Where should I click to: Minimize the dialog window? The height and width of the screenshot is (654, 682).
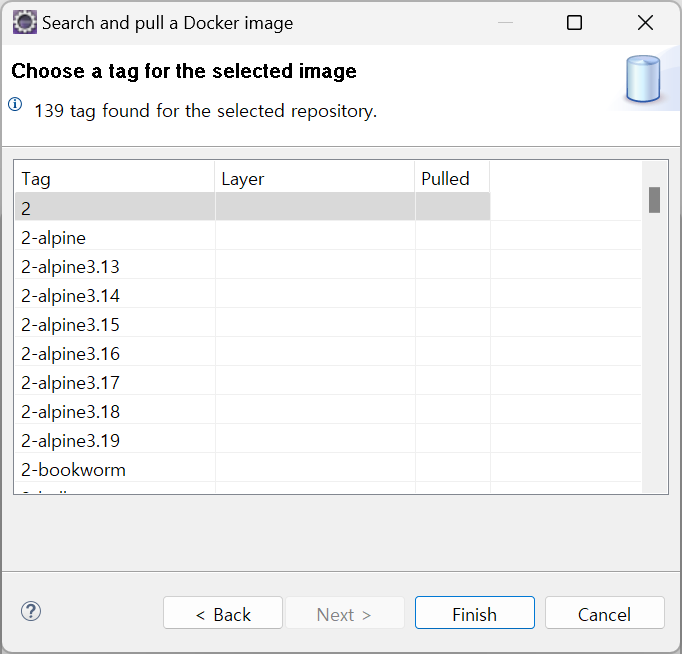coord(503,22)
